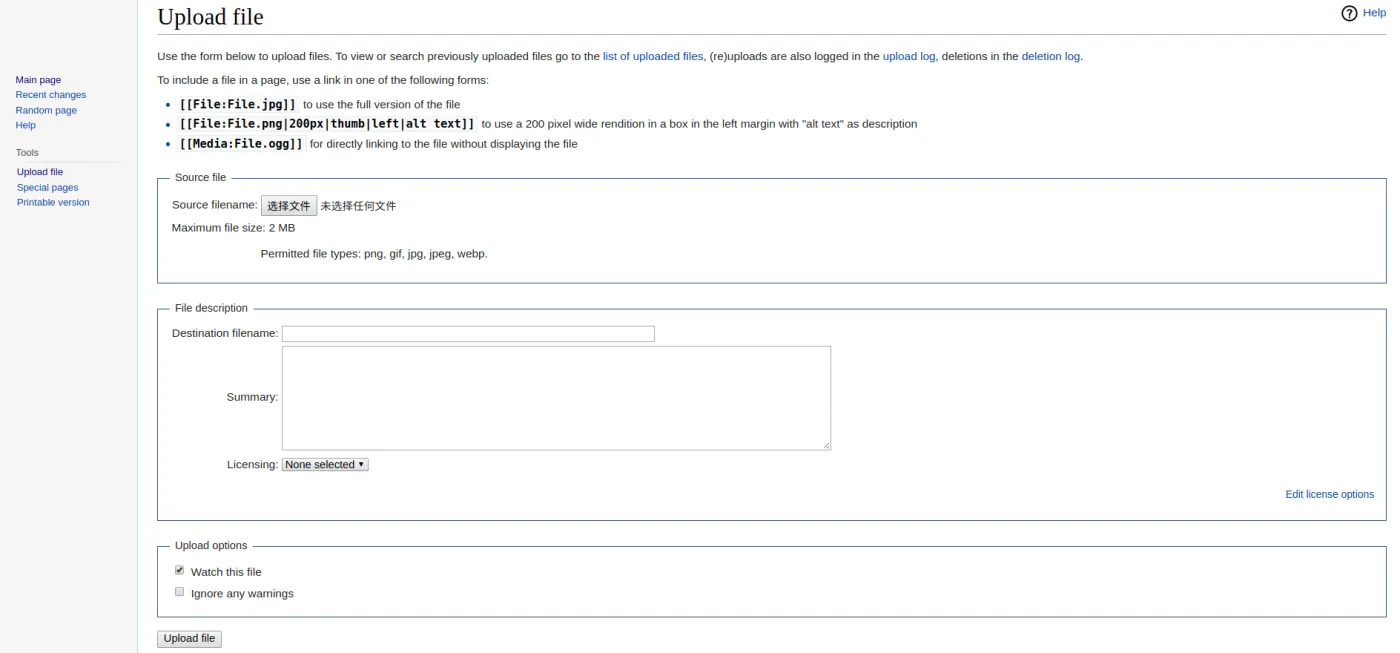
Task: Click the [[Media:File.ogg]] code example
Action: pyautogui.click(x=241, y=144)
